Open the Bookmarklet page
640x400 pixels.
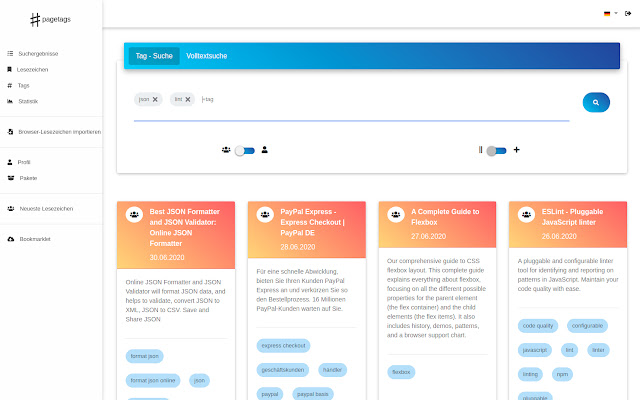[x=35, y=239]
